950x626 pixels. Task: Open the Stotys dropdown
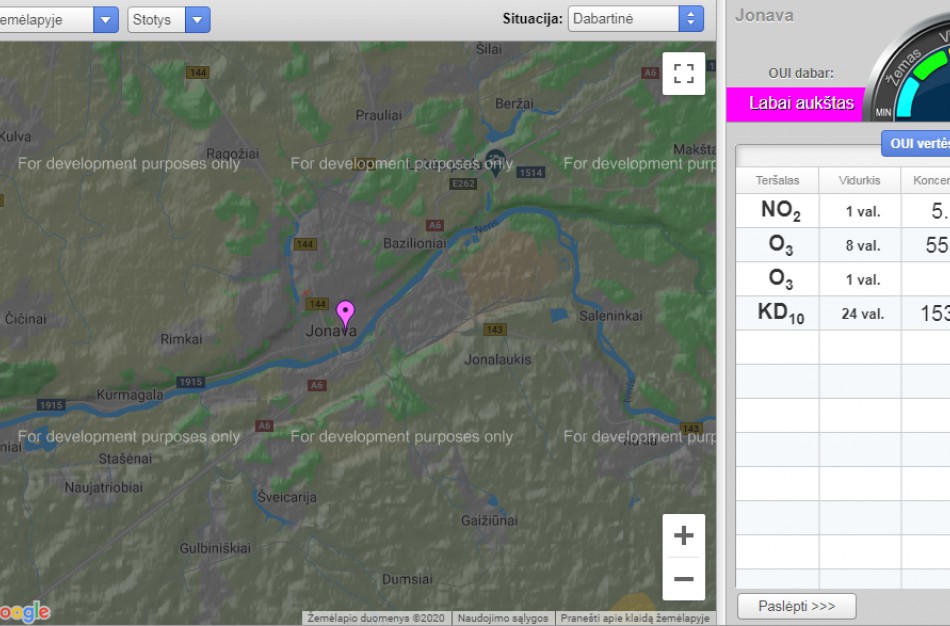(x=168, y=19)
